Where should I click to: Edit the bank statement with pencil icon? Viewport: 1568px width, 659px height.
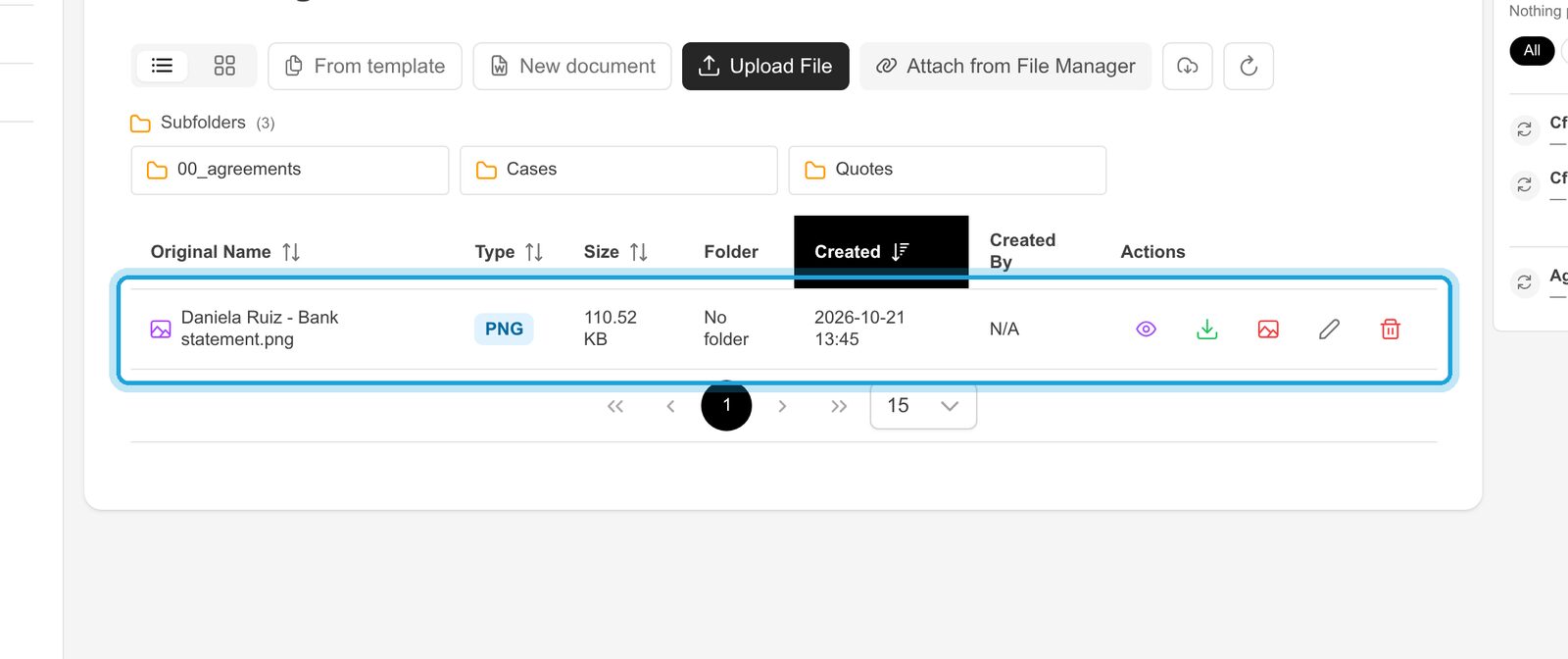coord(1329,329)
